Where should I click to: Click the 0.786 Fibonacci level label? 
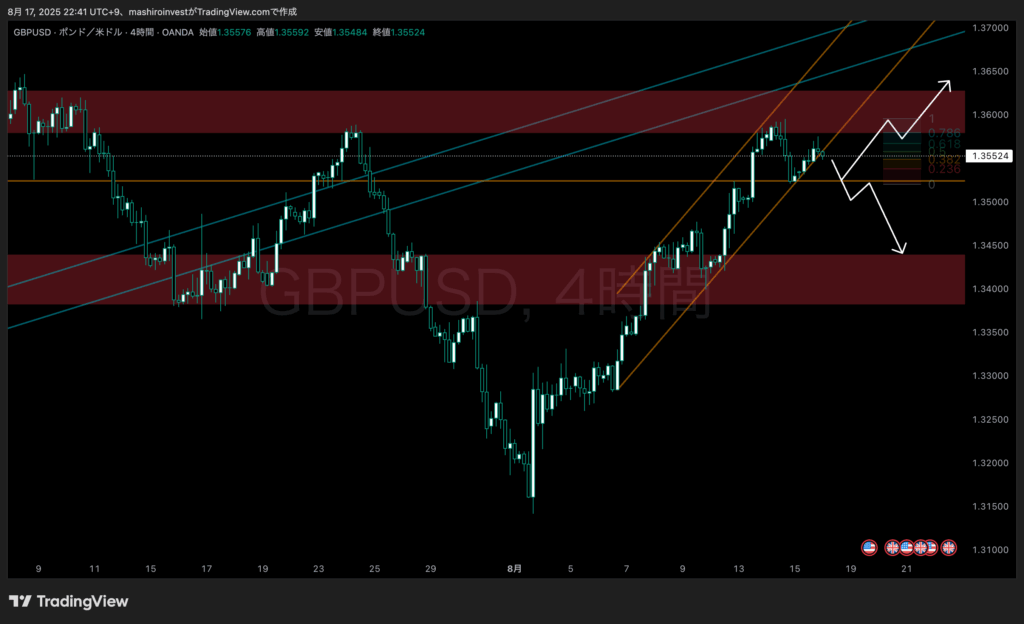pyautogui.click(x=944, y=133)
